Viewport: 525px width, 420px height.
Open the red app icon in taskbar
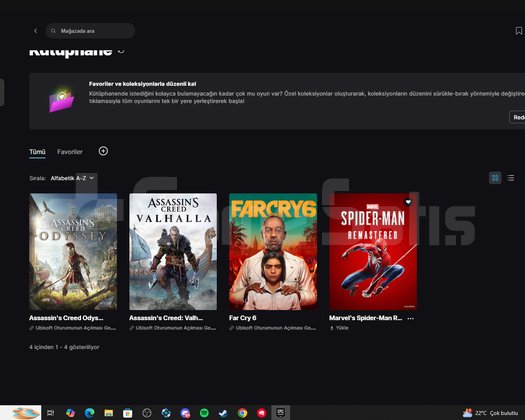click(x=261, y=413)
